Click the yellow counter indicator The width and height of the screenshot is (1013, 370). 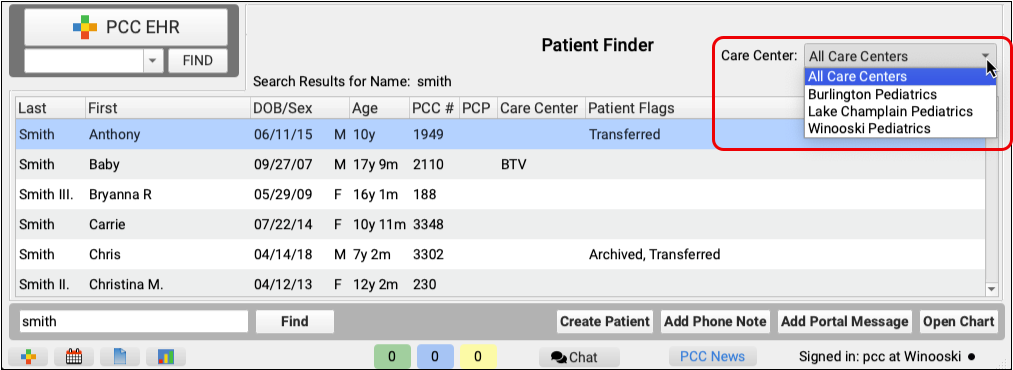(477, 356)
